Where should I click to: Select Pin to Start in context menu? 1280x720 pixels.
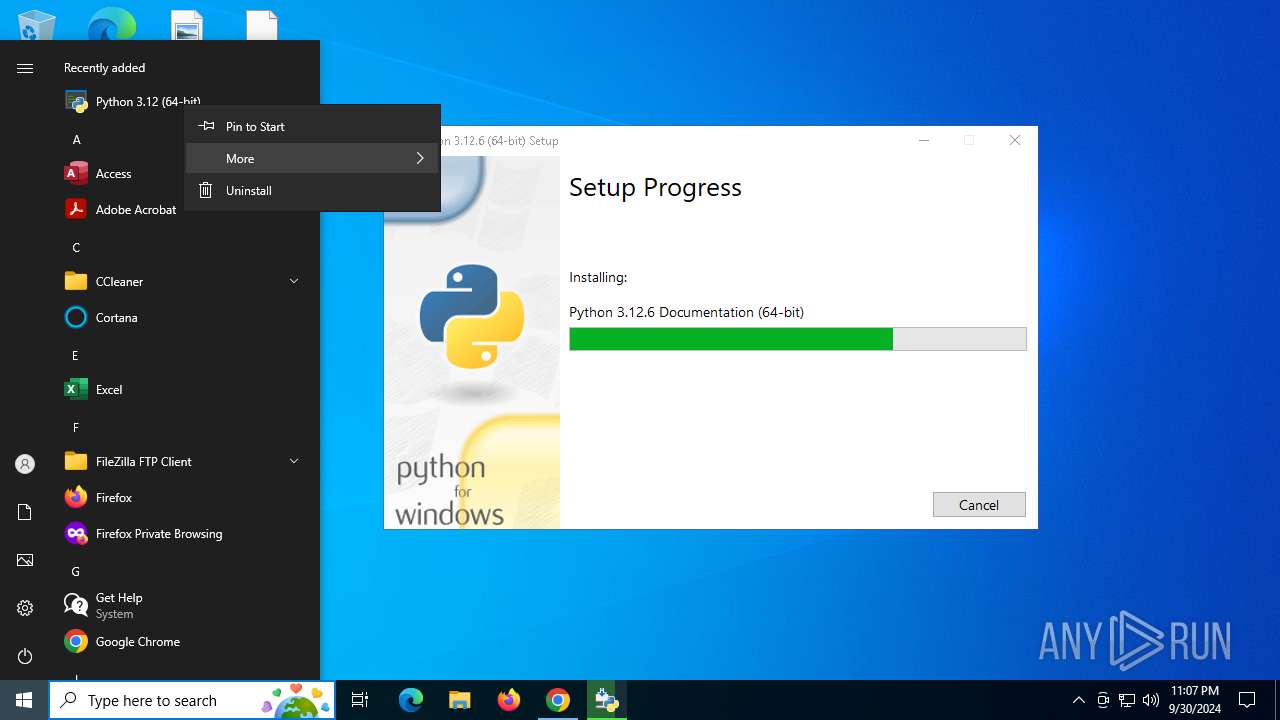pos(313,126)
